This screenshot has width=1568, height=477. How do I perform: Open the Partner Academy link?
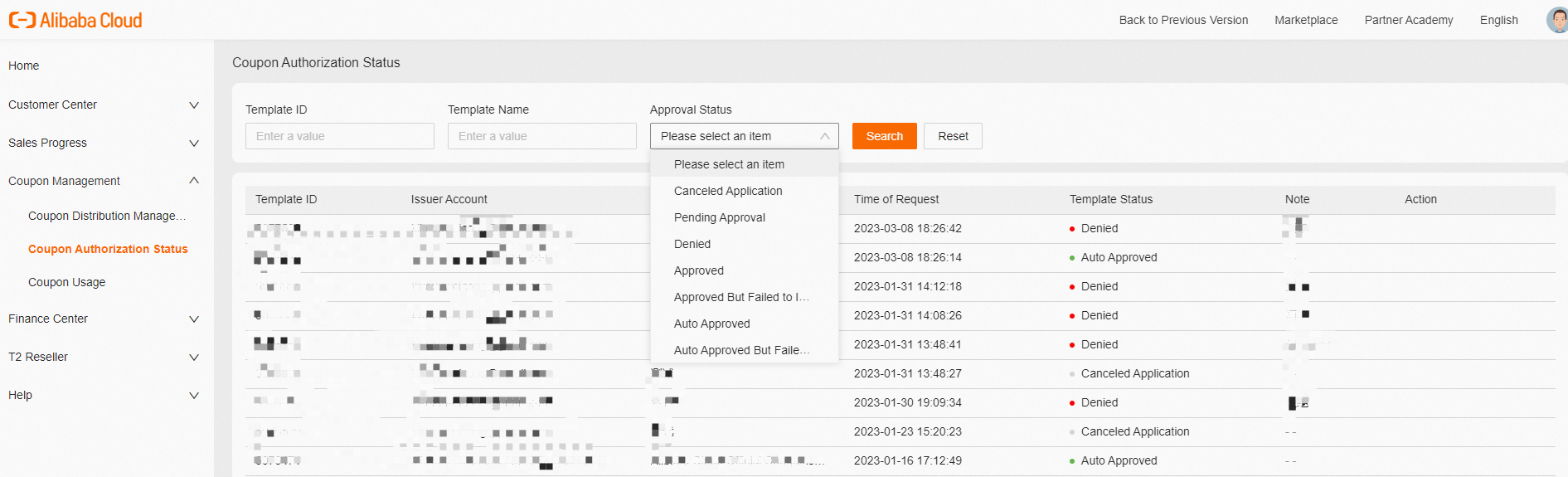click(1409, 20)
